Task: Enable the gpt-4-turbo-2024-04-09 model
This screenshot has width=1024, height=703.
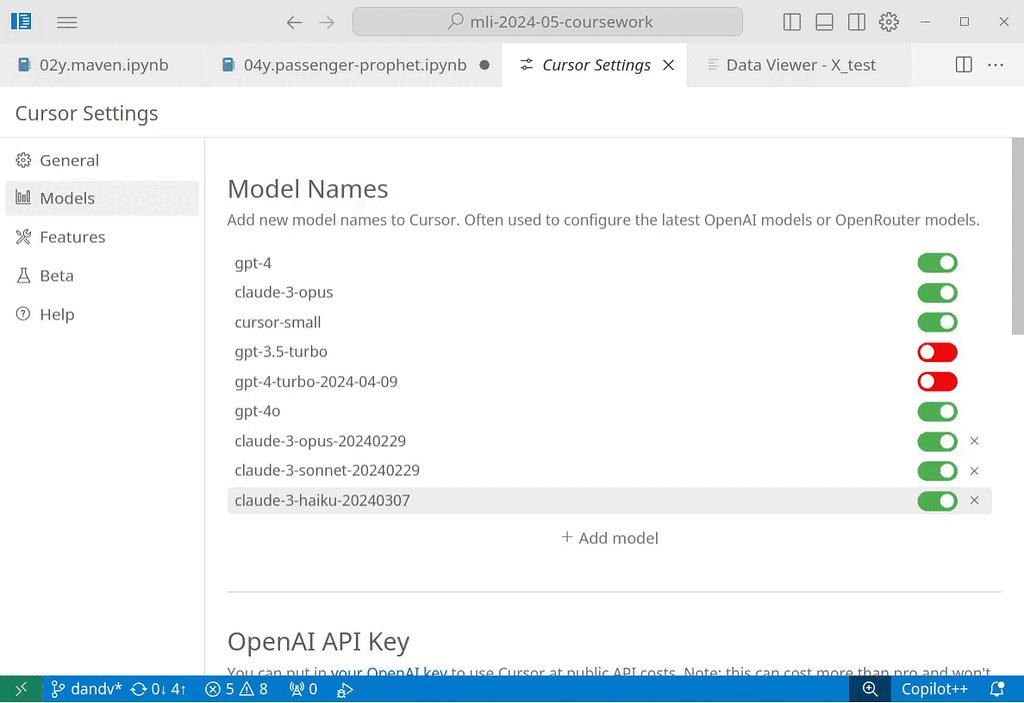Action: 937,382
